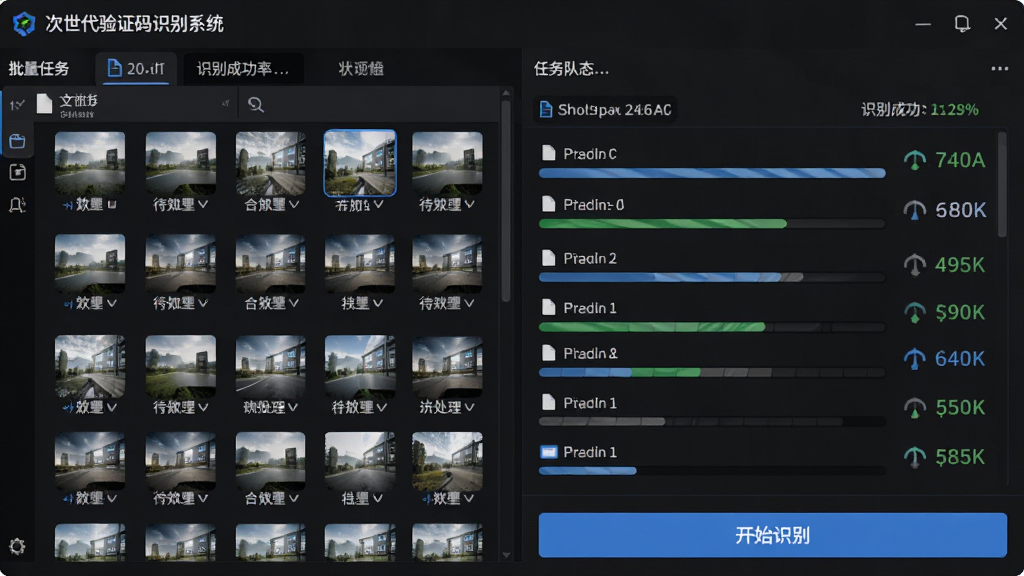Click the file icon of the 640K row
The image size is (1024, 576).
click(549, 353)
